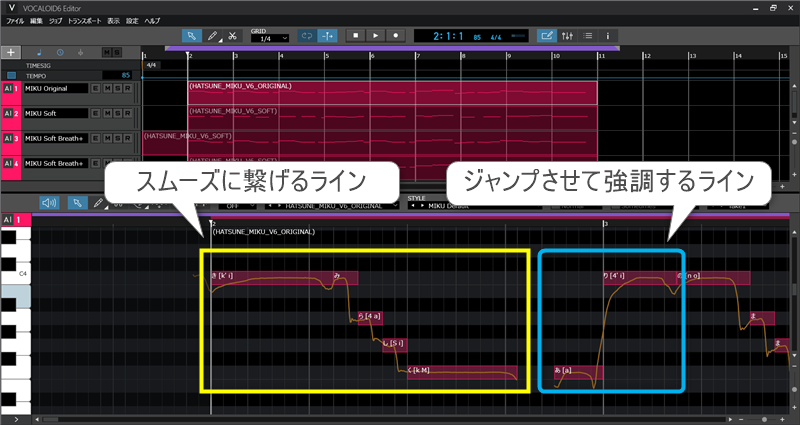Toggle the musical editor panel icon
This screenshot has width=800, height=425.
546,36
